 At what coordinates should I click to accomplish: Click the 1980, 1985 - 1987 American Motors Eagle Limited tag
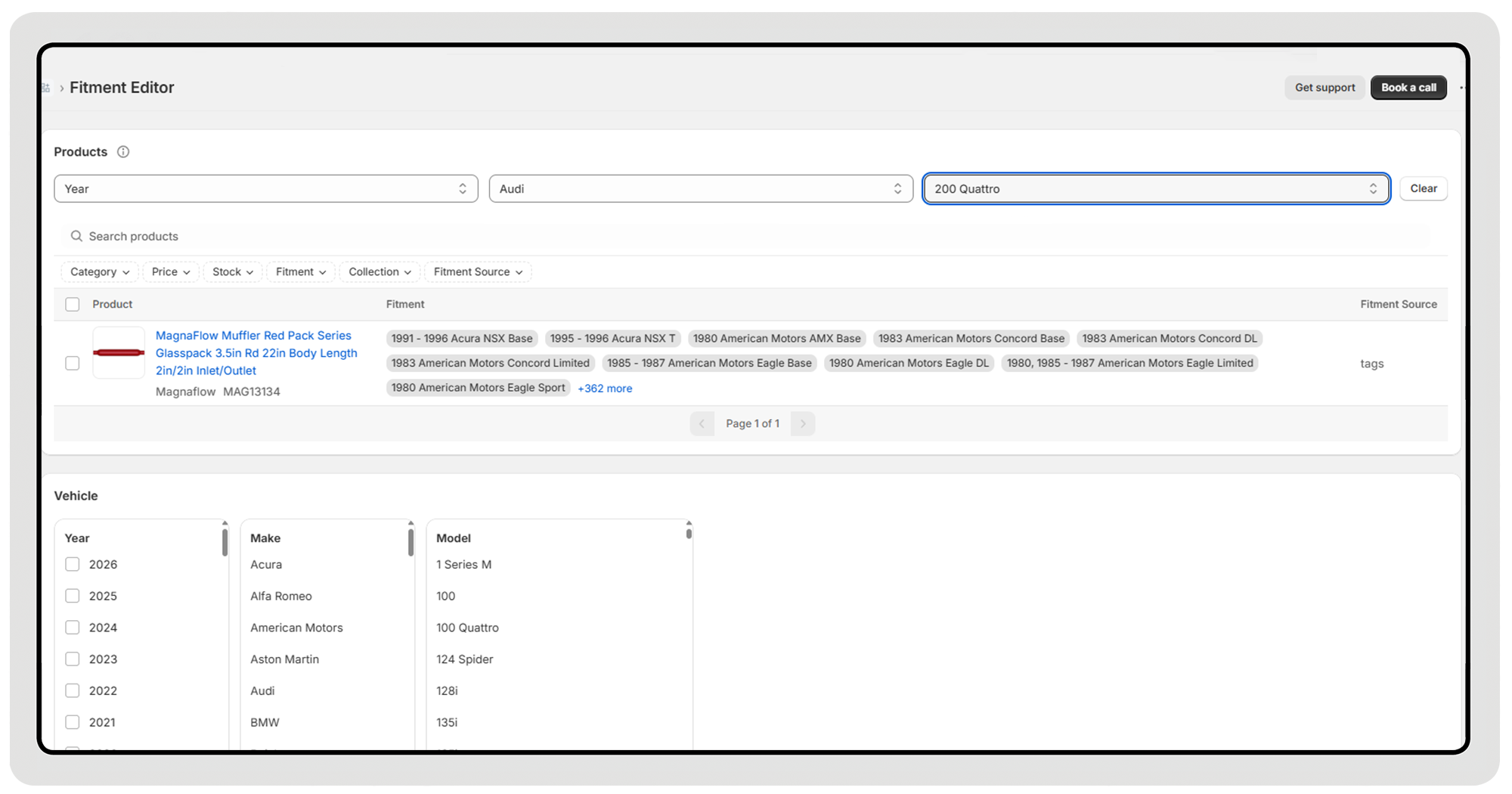click(1130, 364)
